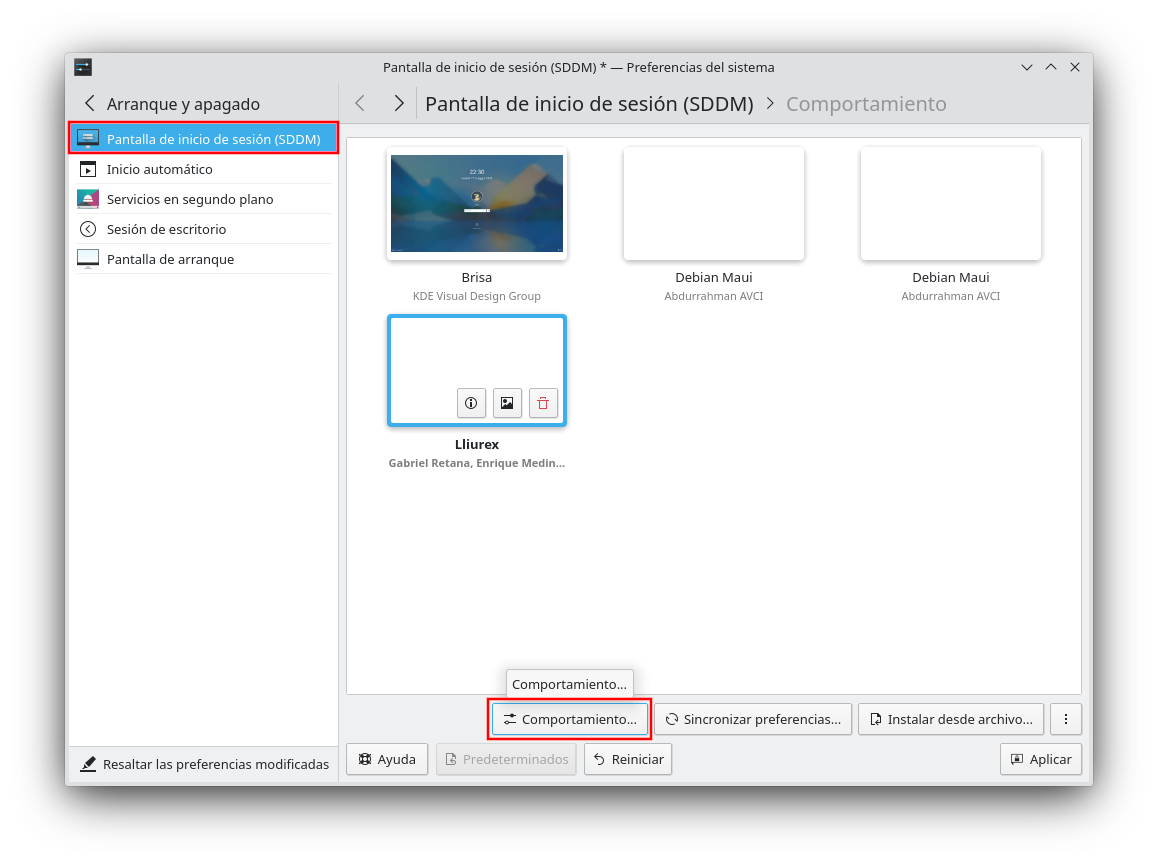Click the system settings icon in title bar
Image resolution: width=1158 pixels, height=863 pixels.
[x=83, y=67]
